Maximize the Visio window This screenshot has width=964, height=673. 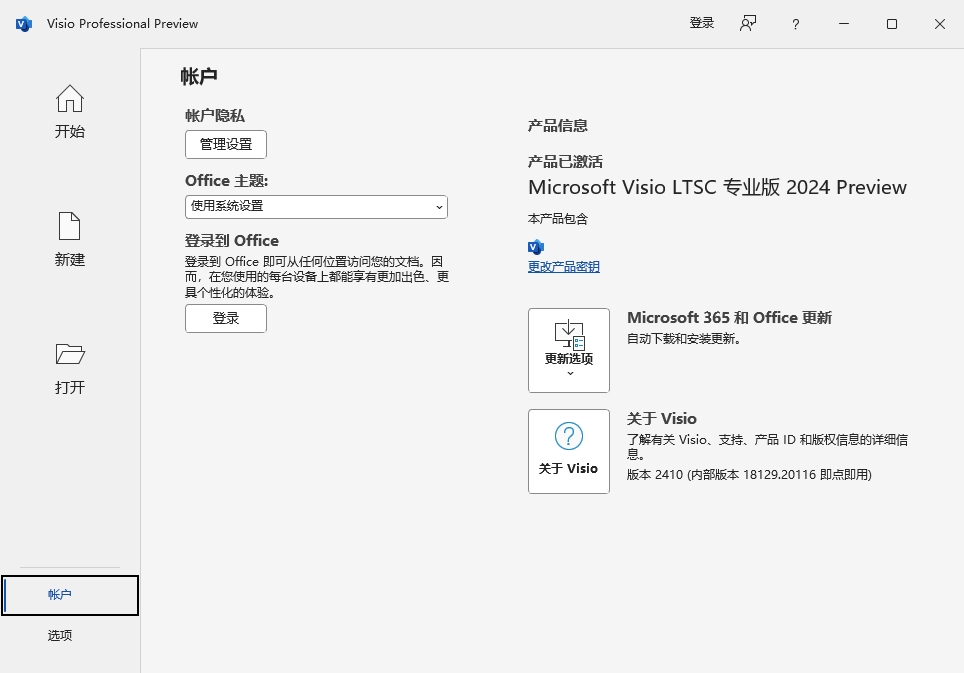point(891,24)
